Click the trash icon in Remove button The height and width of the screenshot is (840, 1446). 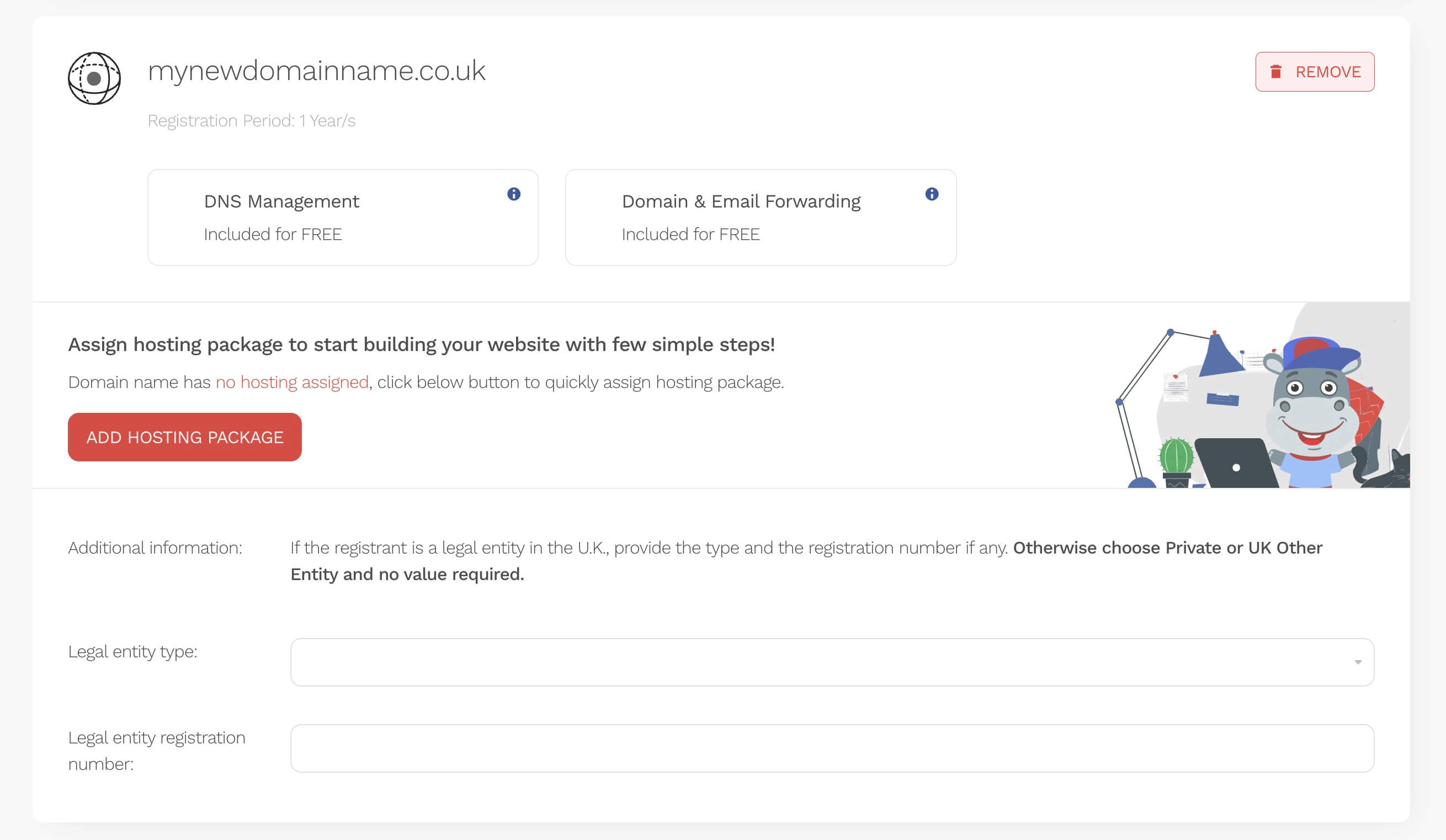click(1275, 72)
